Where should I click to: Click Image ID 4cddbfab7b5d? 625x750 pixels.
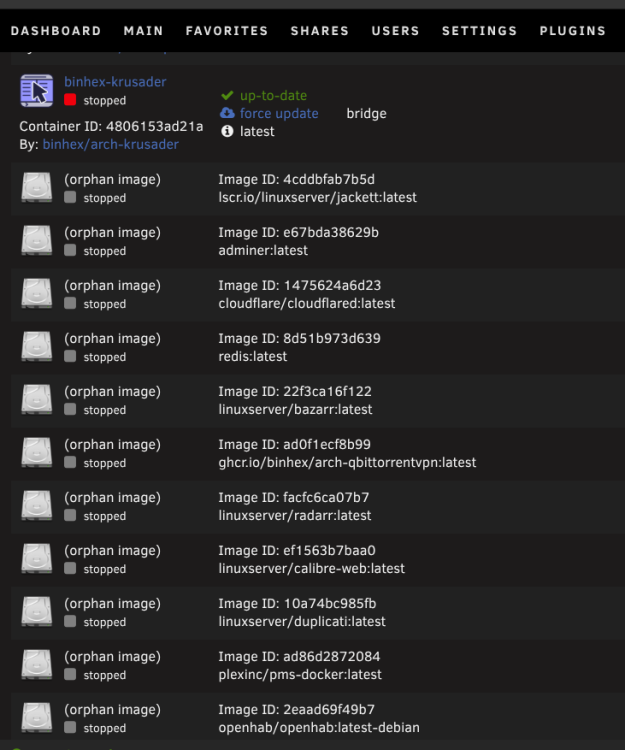296,179
